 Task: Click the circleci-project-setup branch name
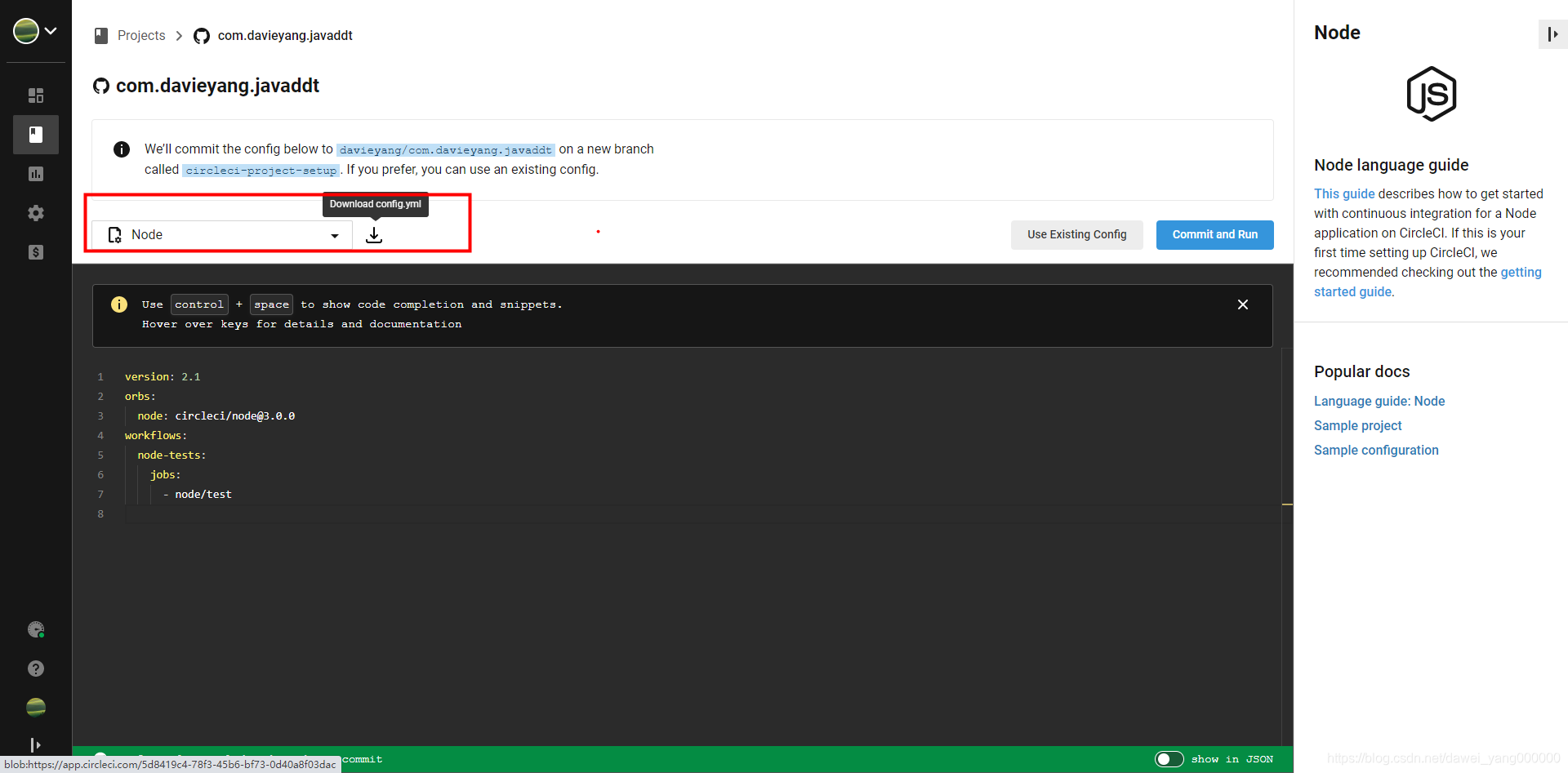(x=261, y=170)
